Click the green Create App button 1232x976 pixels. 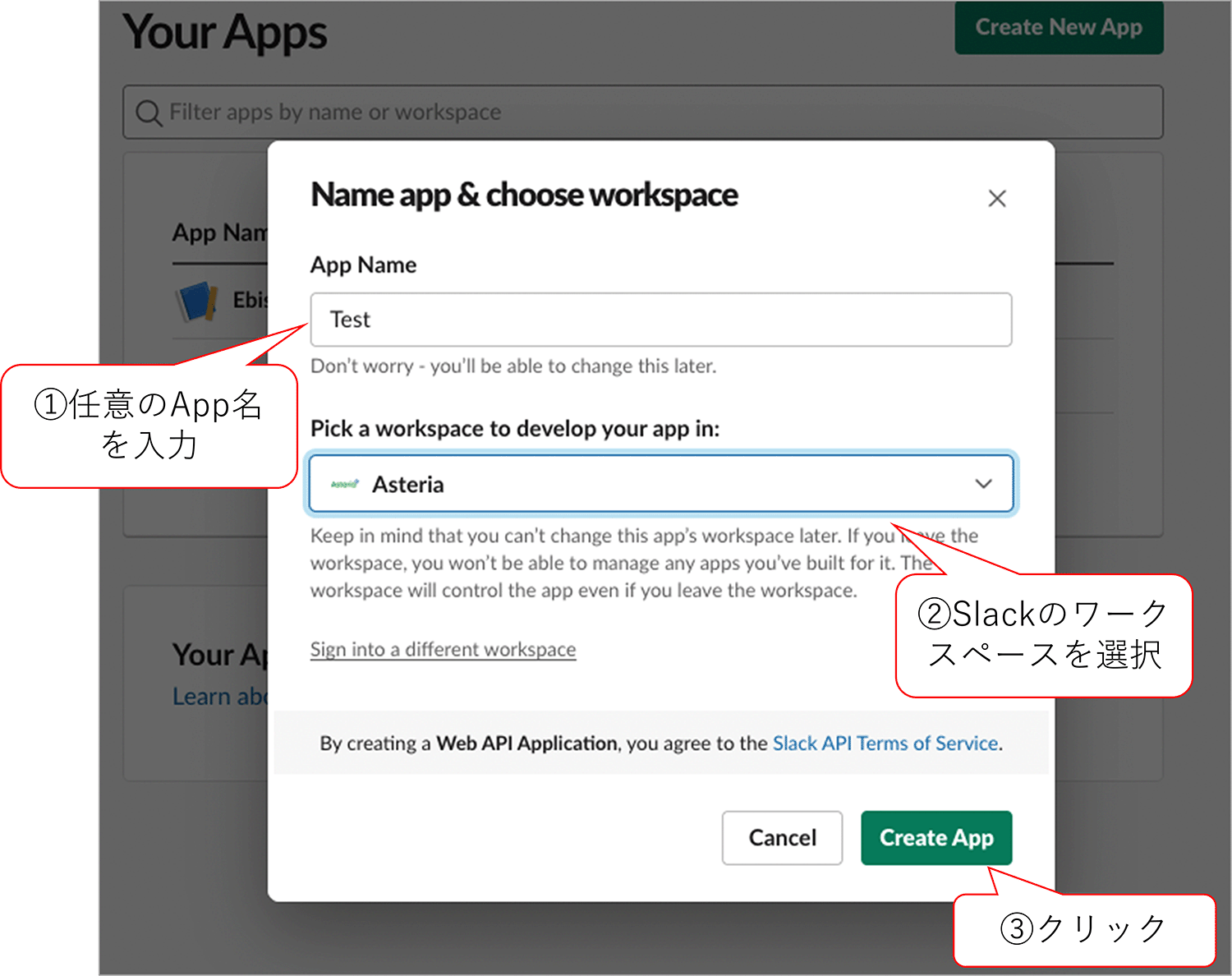coord(936,838)
